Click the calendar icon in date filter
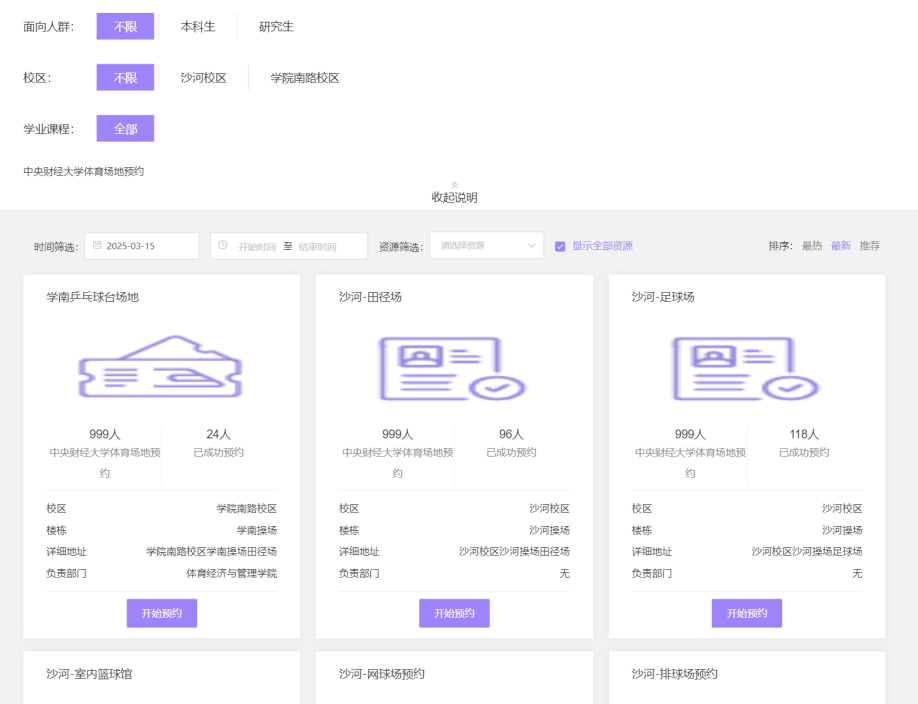Viewport: 918px width, 704px height. (97, 245)
